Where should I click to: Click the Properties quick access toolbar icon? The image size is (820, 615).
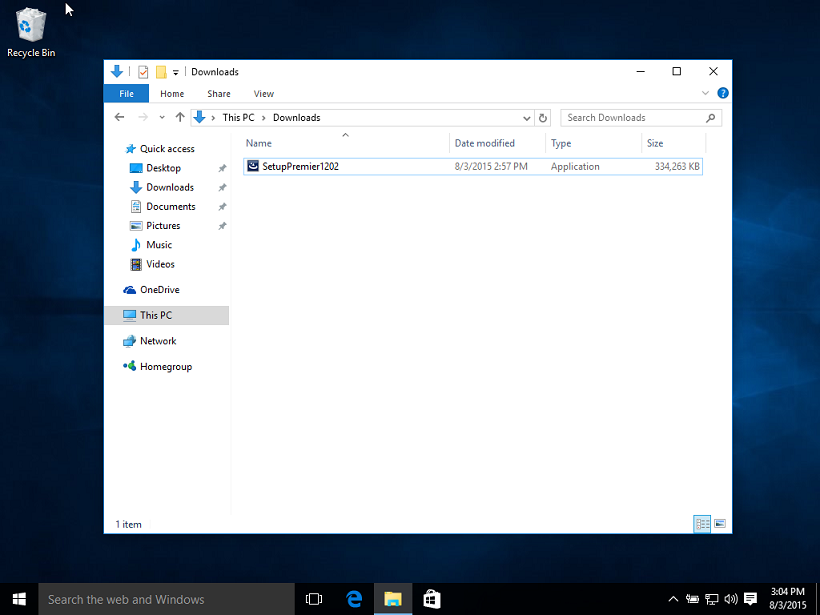click(143, 72)
